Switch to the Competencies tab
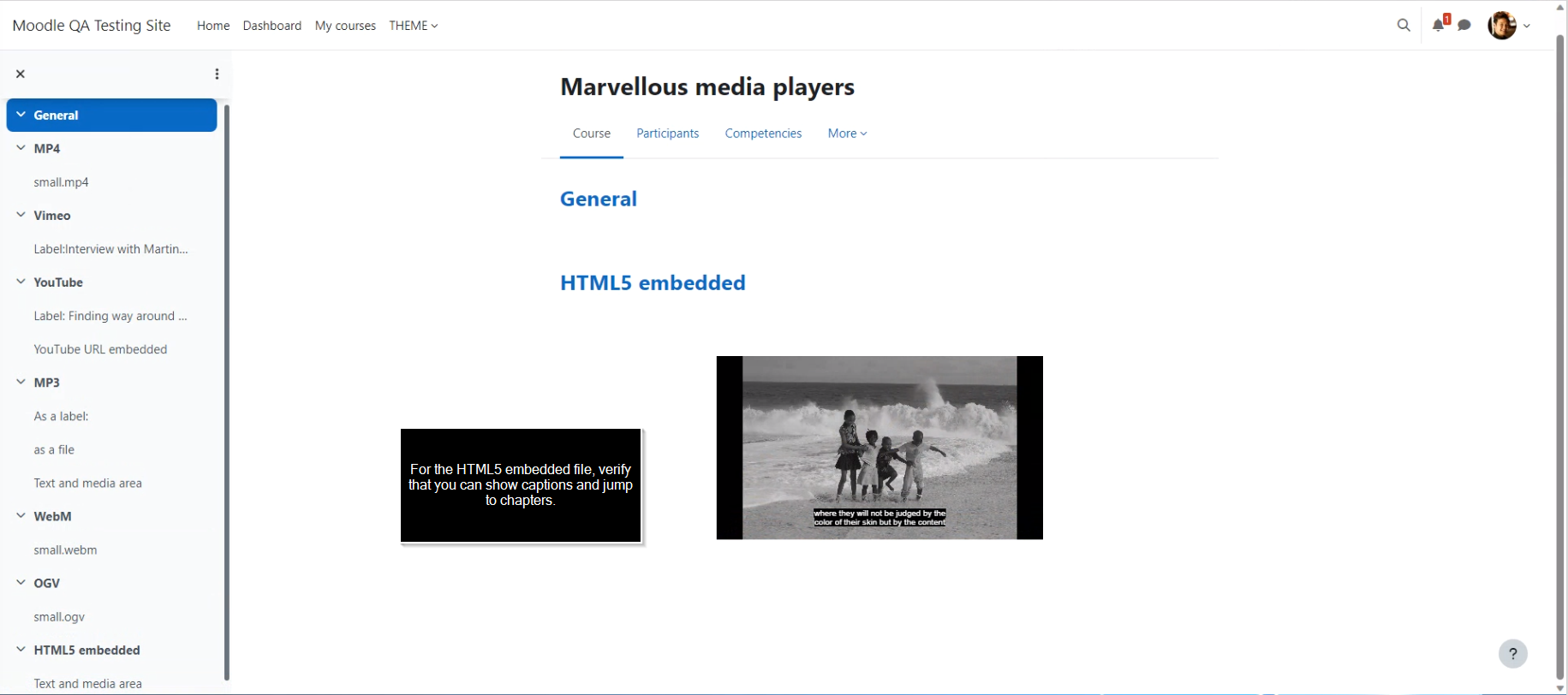Image resolution: width=1568 pixels, height=695 pixels. coord(763,134)
